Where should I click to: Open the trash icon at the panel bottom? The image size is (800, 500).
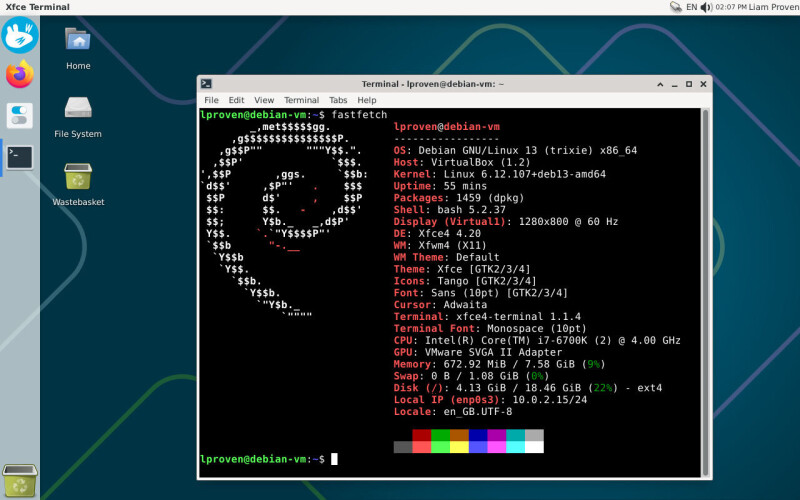point(20,480)
